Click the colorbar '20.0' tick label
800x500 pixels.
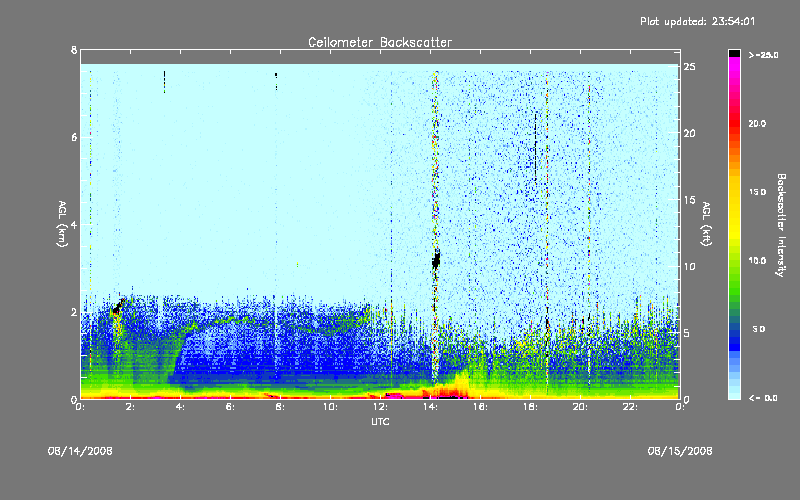757,123
